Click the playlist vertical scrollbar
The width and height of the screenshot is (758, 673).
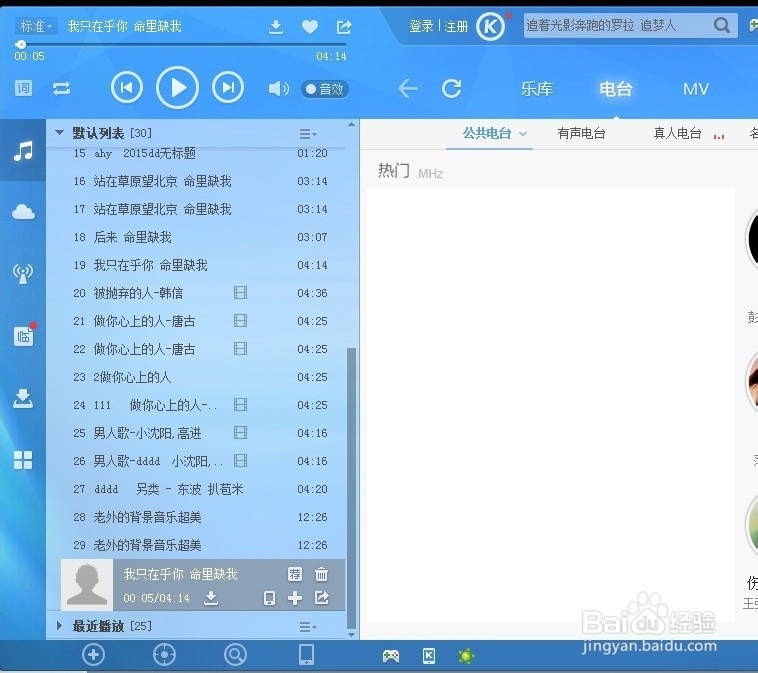[x=351, y=486]
